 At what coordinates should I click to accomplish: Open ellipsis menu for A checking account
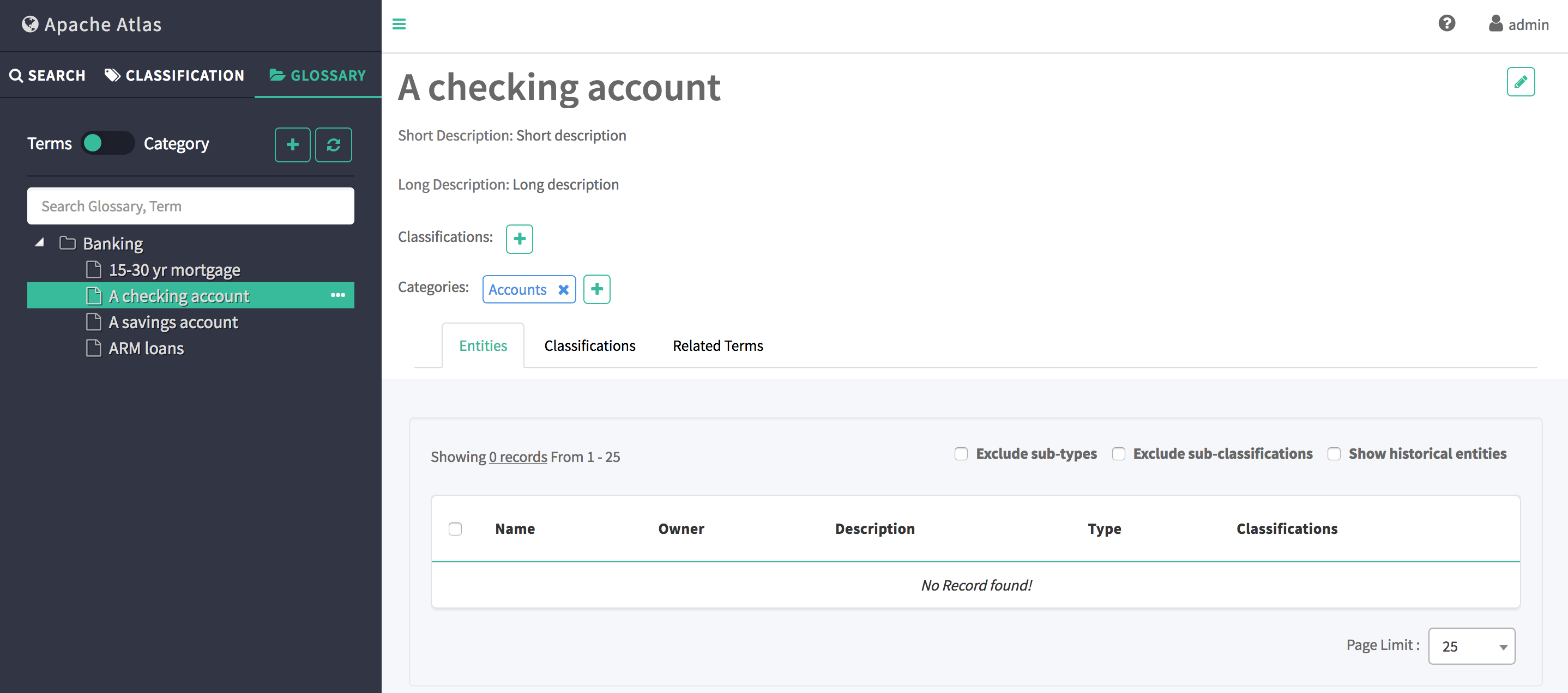click(338, 296)
